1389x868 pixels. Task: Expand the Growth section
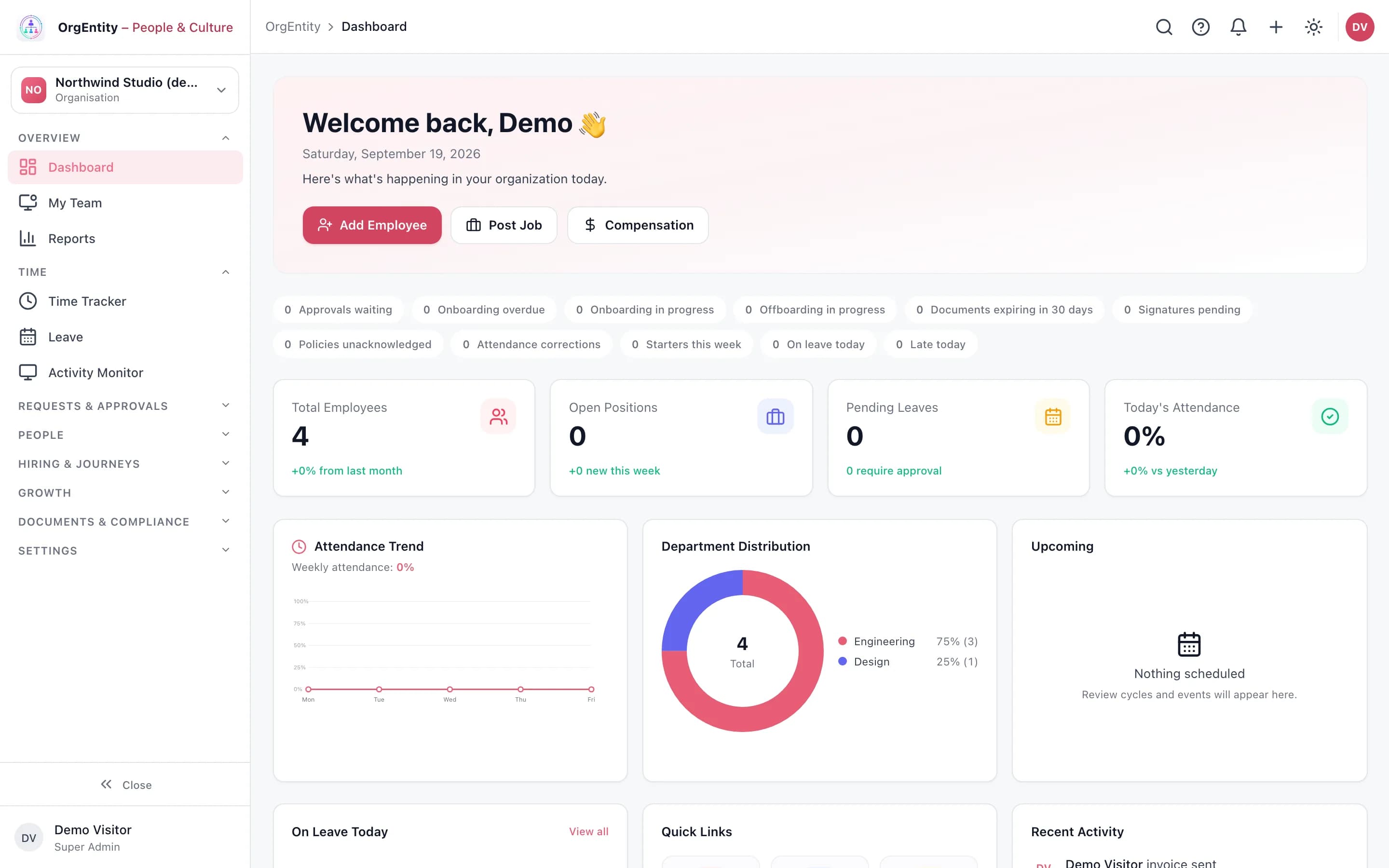[x=124, y=492]
